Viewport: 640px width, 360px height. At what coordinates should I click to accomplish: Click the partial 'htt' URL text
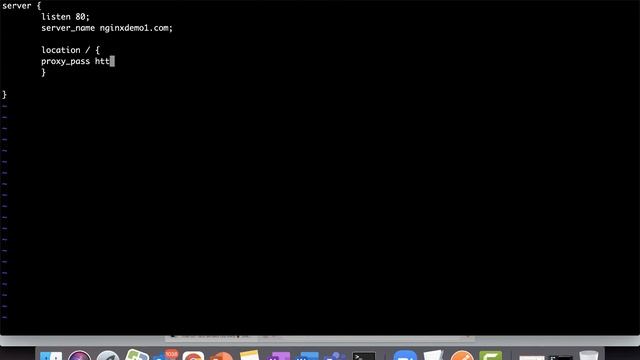pyautogui.click(x=102, y=61)
